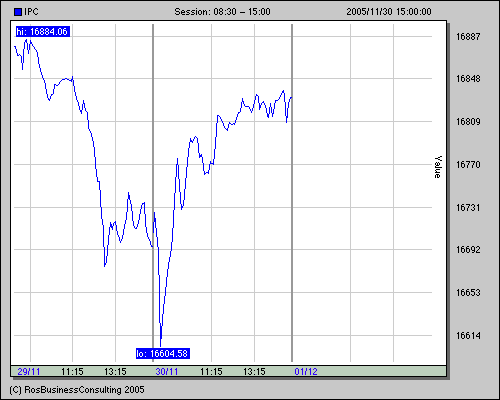Click the 16848 value axis label
The image size is (500, 400).
468,79
